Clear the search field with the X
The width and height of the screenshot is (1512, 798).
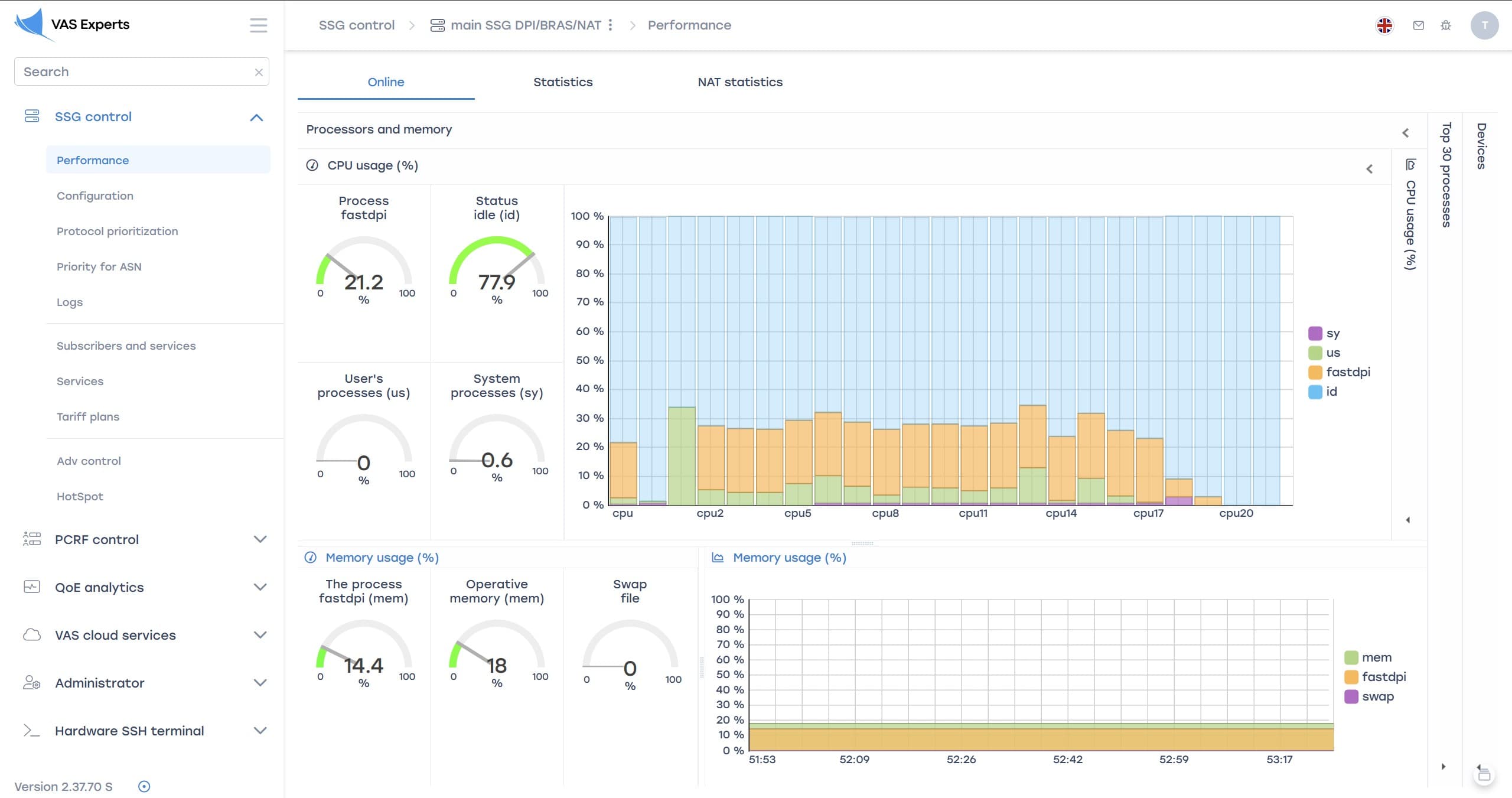point(259,72)
